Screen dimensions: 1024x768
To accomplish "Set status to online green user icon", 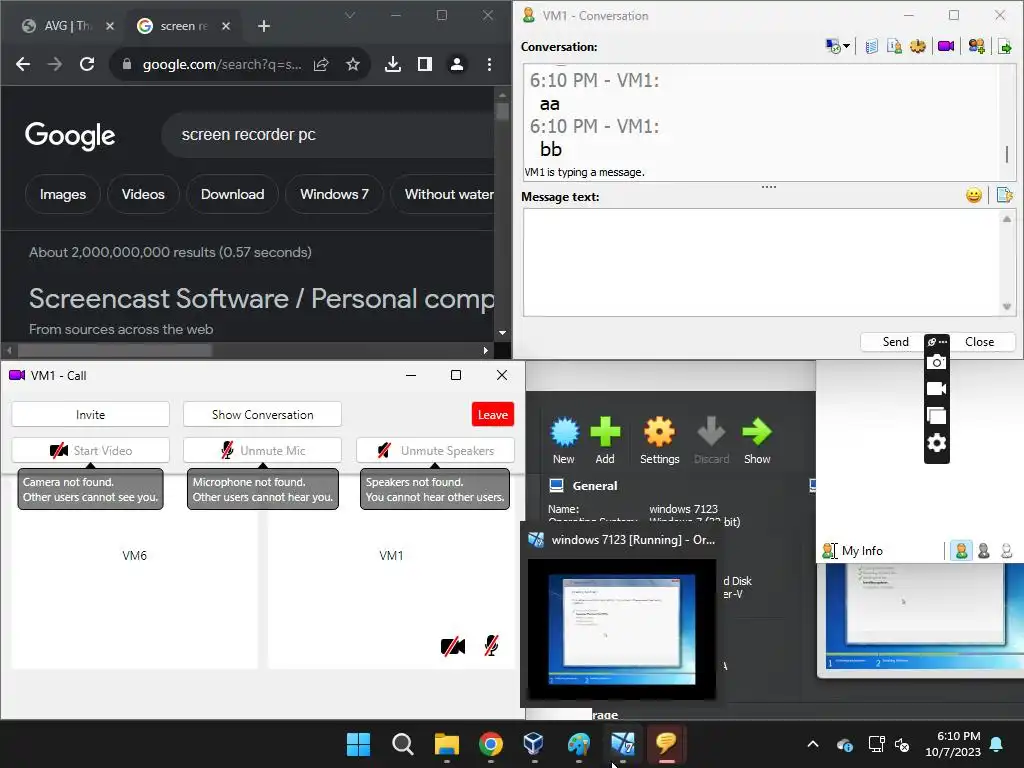I will click(x=961, y=551).
